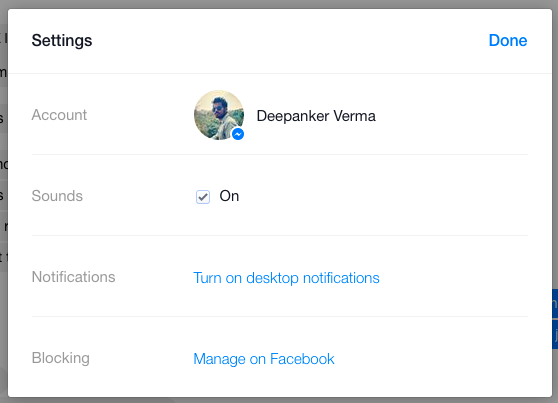Click the Settings dialog title
Viewport: 558px width, 403px height.
(x=62, y=41)
